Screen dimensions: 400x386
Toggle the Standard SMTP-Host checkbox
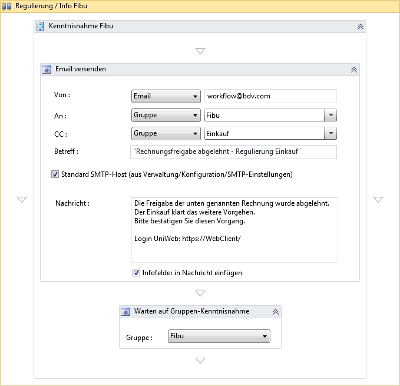point(55,174)
